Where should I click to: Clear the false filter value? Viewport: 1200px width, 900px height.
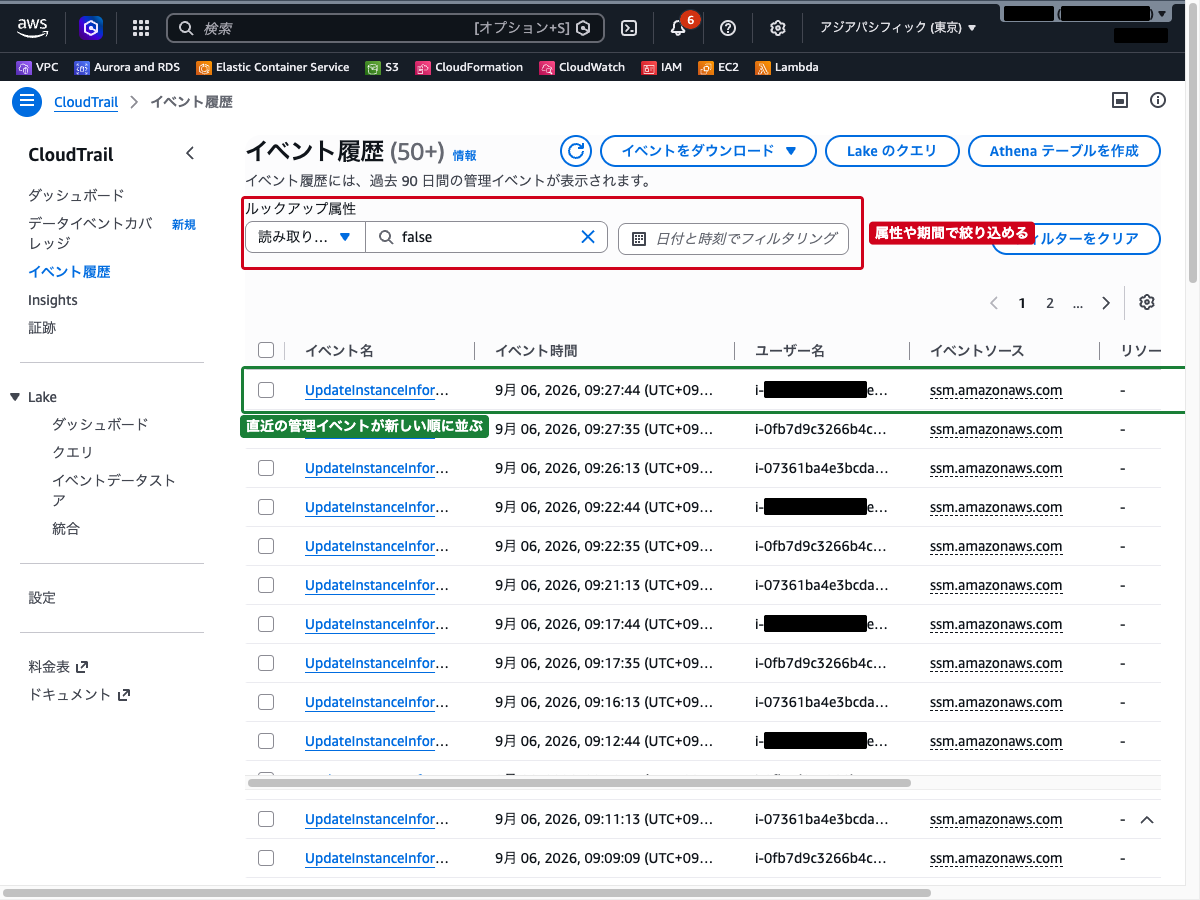[588, 237]
